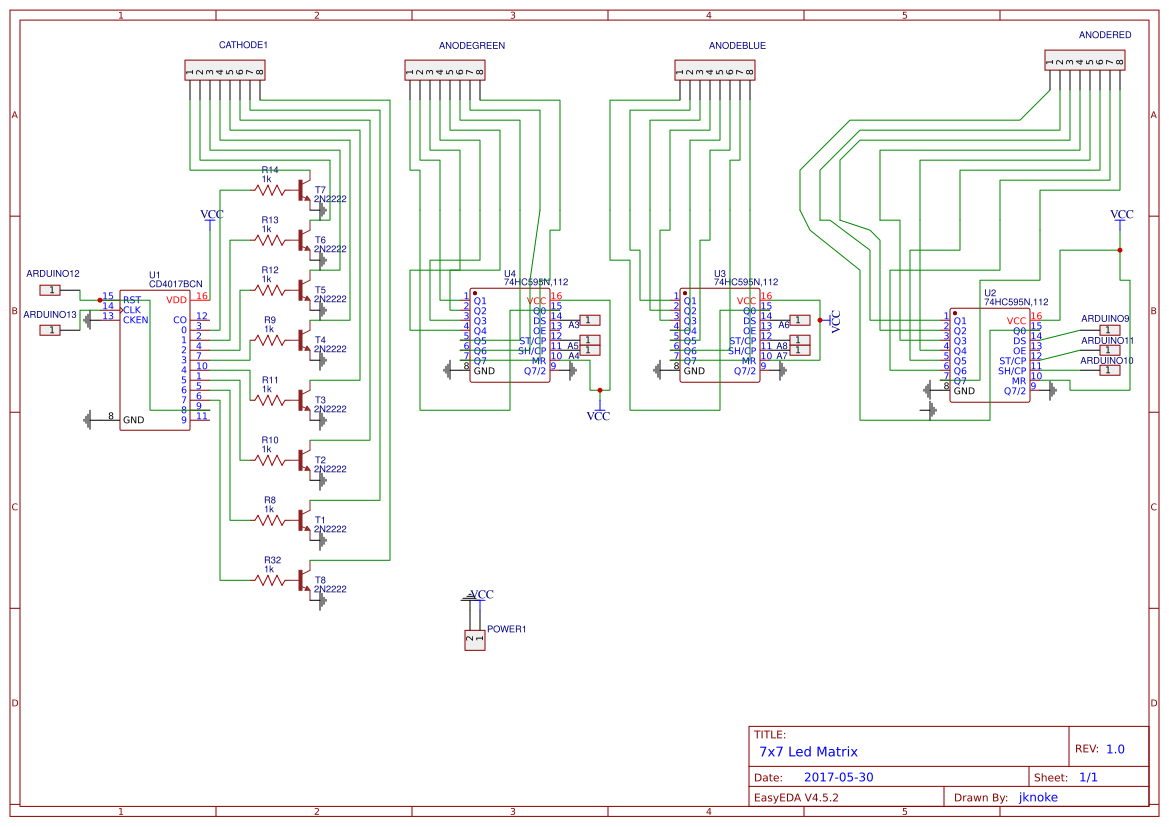Select the CATHODE1 header connector
The width and height of the screenshot is (1169, 827).
click(225, 70)
